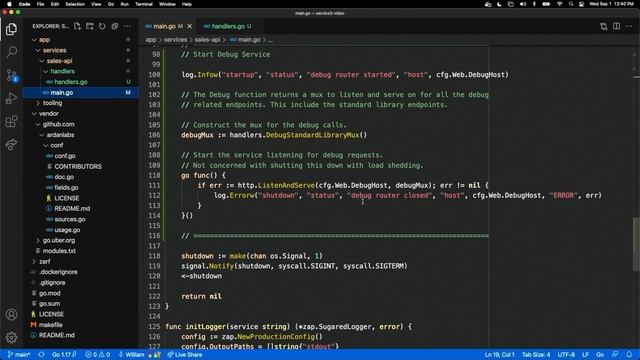Click the feedback icon in status bar
This screenshot has height=360, width=640.
tap(615, 355)
